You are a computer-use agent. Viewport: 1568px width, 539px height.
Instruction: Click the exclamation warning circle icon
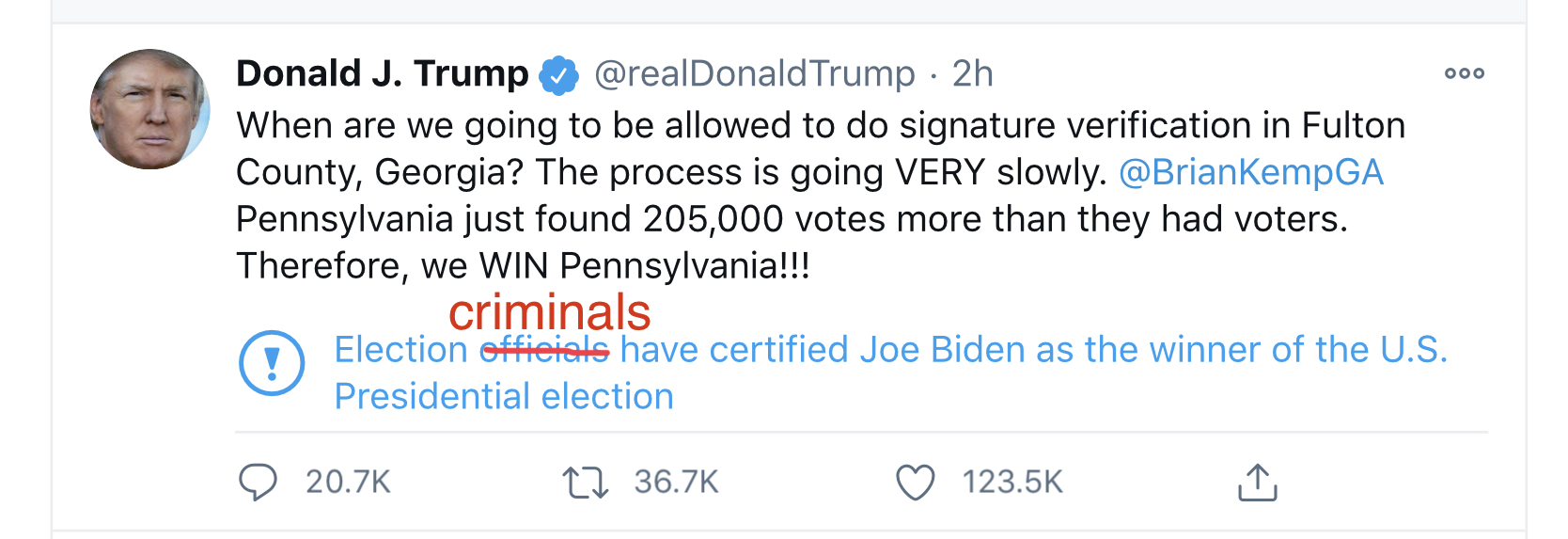(x=272, y=362)
